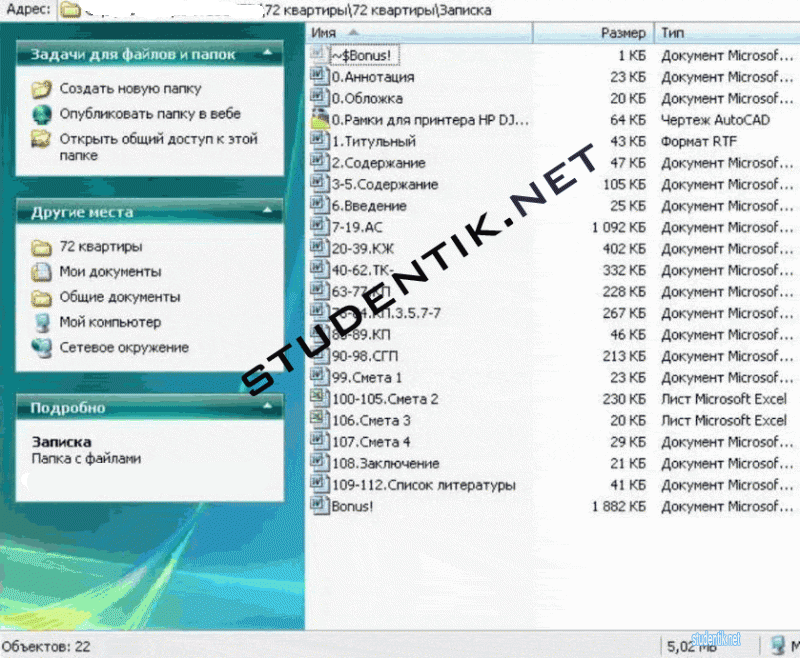Click the Word icon of the Bonus! file
This screenshot has width=800, height=658.
tap(320, 505)
